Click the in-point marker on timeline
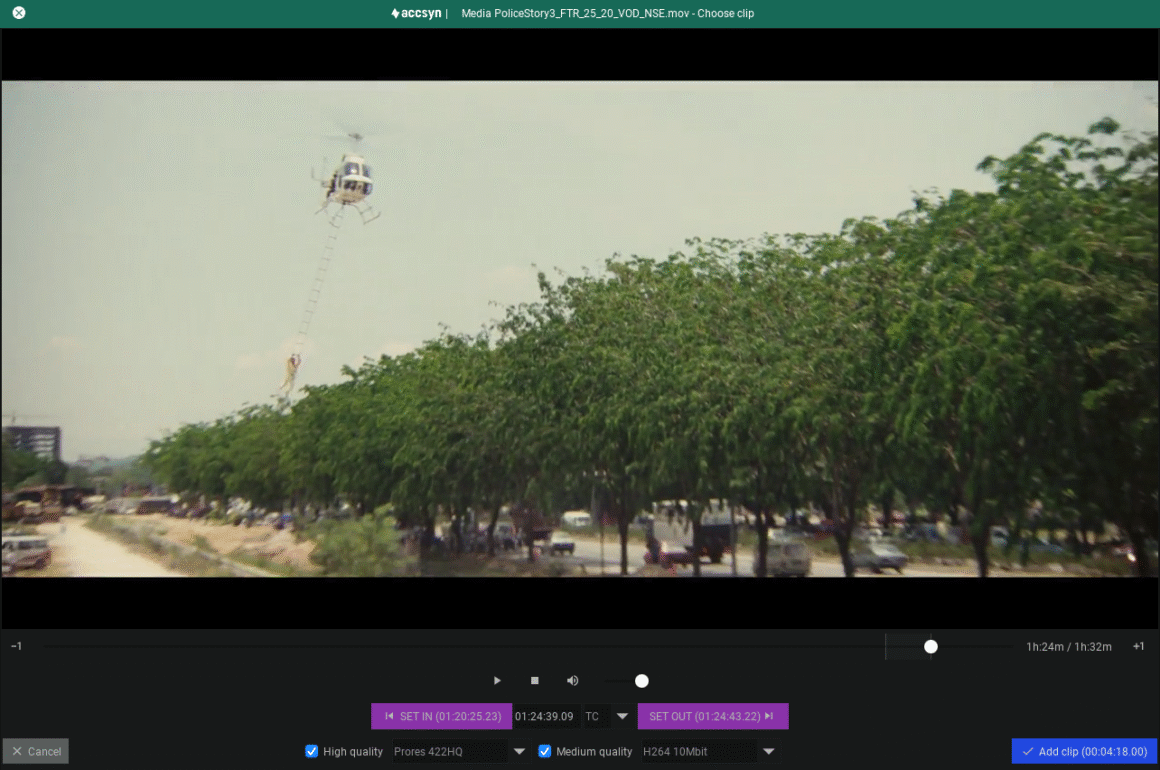The width and height of the screenshot is (1160, 770). coord(886,646)
